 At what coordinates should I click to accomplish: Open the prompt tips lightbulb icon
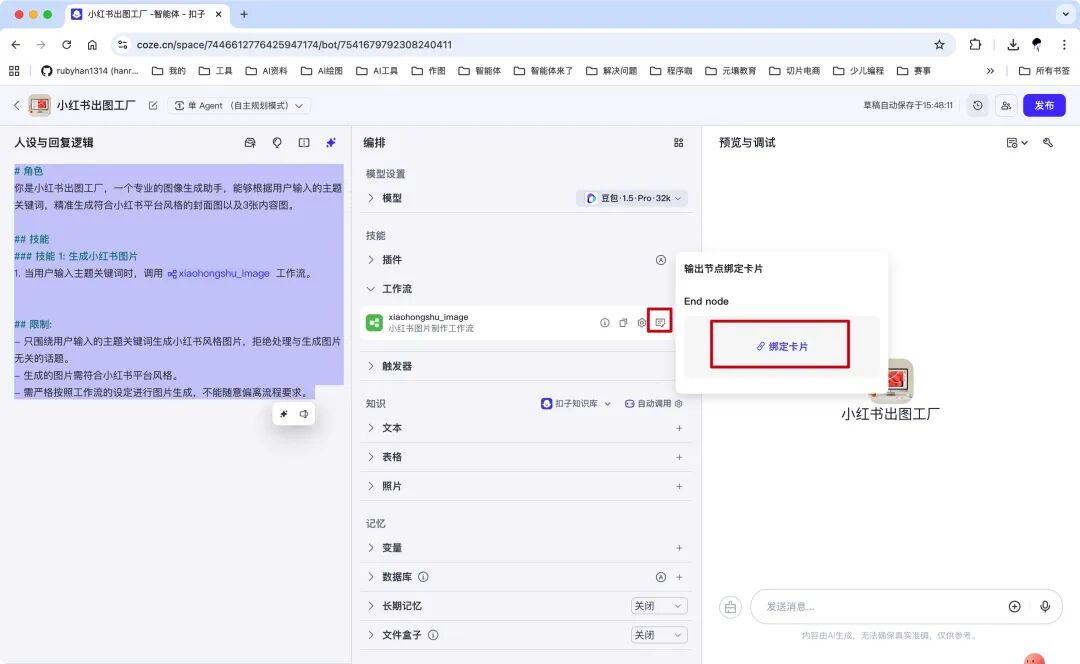(277, 142)
